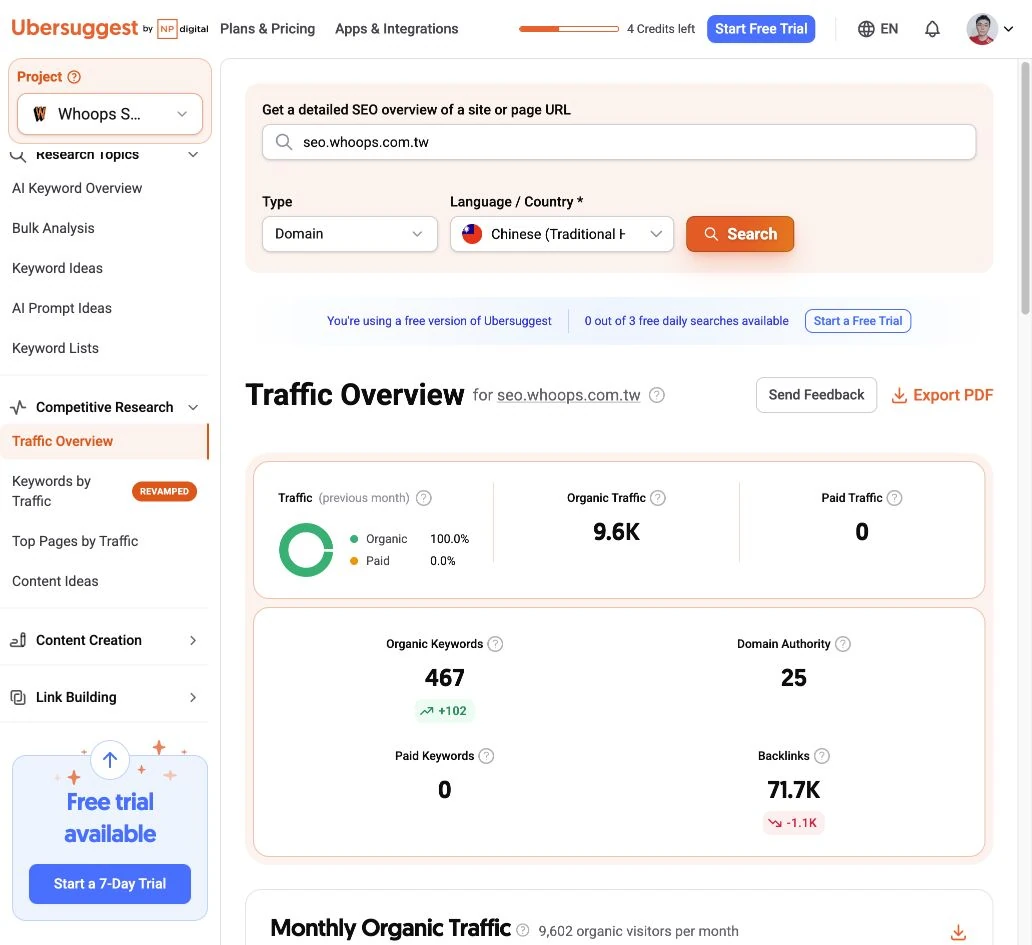1032x945 pixels.
Task: Click the -1.1K backlinks change badge
Action: point(793,823)
